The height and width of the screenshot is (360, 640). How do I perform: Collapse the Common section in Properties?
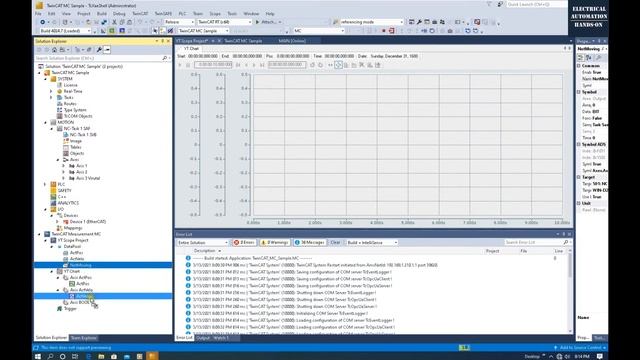(579, 66)
